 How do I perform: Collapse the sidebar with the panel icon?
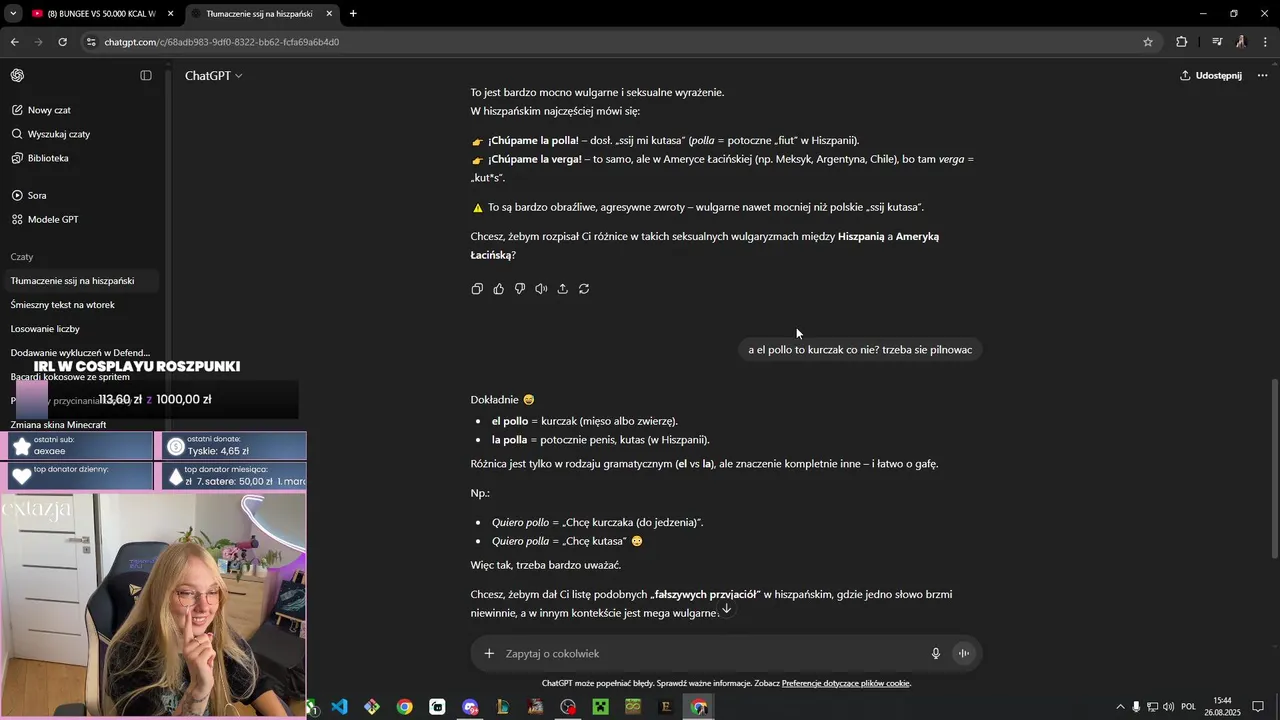coord(146,76)
